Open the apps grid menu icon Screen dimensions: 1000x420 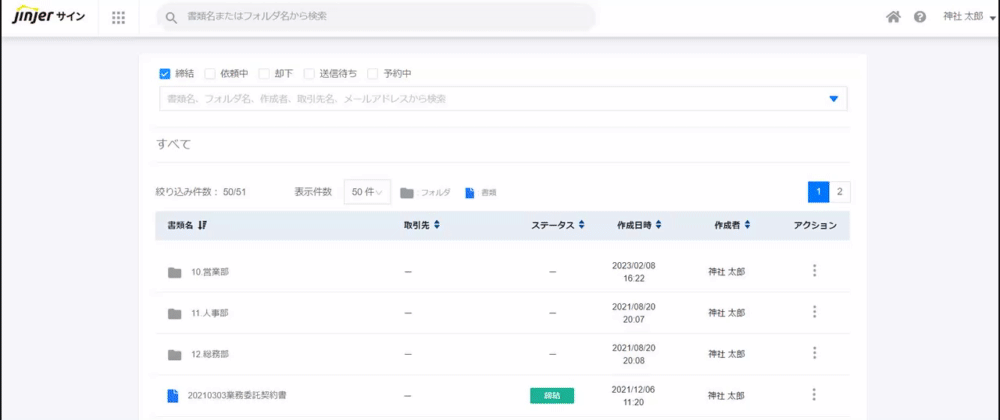click(x=118, y=17)
